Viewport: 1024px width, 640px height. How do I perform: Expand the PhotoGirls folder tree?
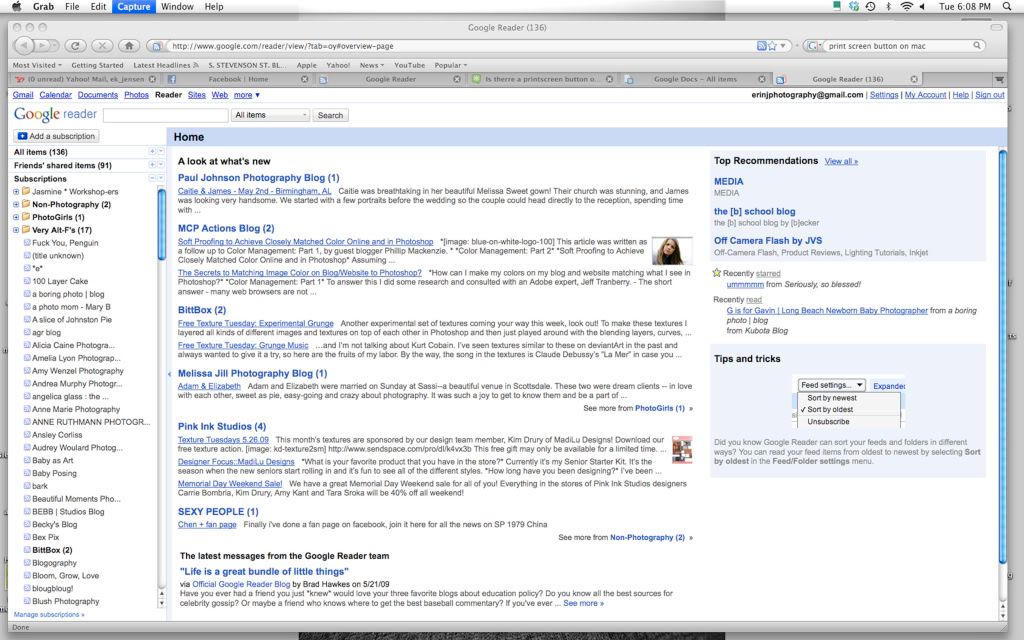16,217
